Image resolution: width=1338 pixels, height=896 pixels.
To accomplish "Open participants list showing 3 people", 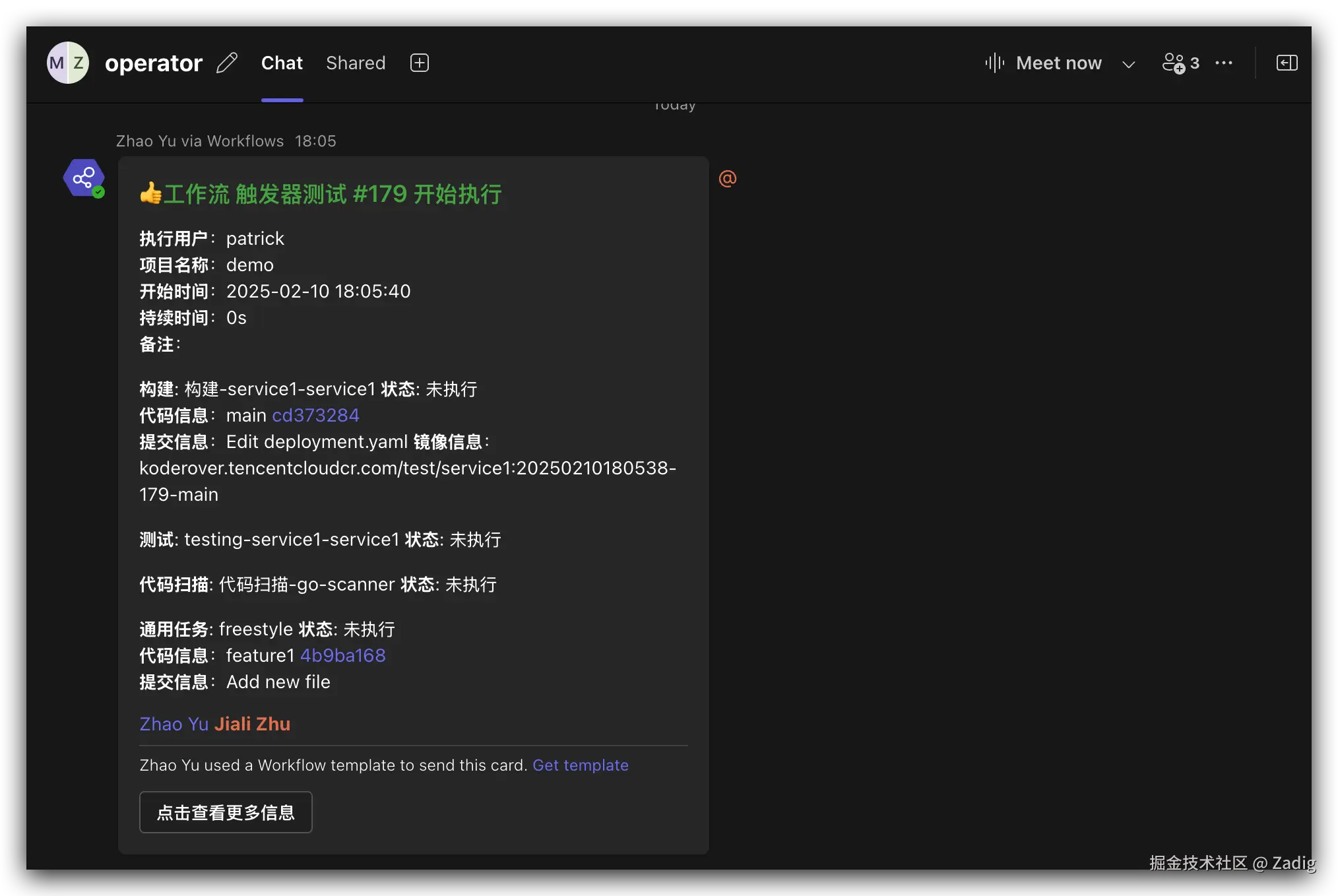I will [x=1180, y=63].
